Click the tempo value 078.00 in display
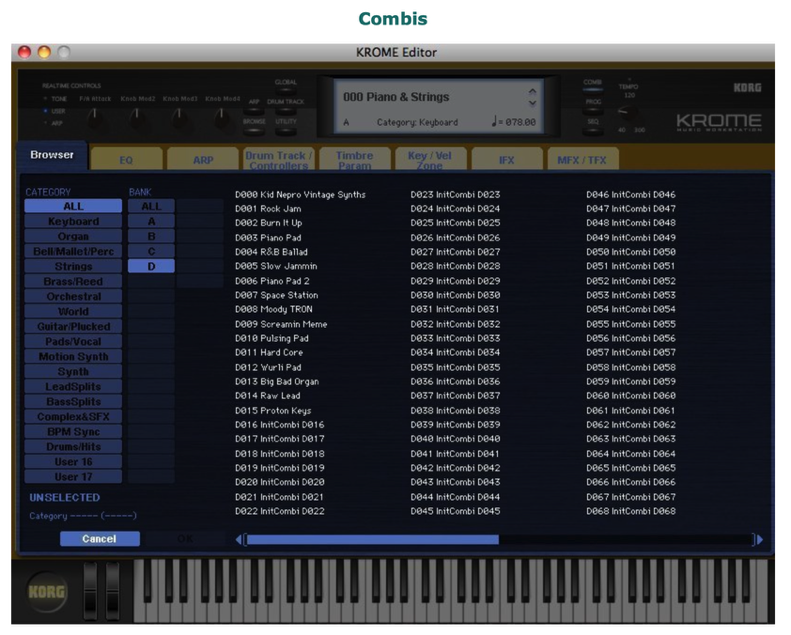 (520, 122)
